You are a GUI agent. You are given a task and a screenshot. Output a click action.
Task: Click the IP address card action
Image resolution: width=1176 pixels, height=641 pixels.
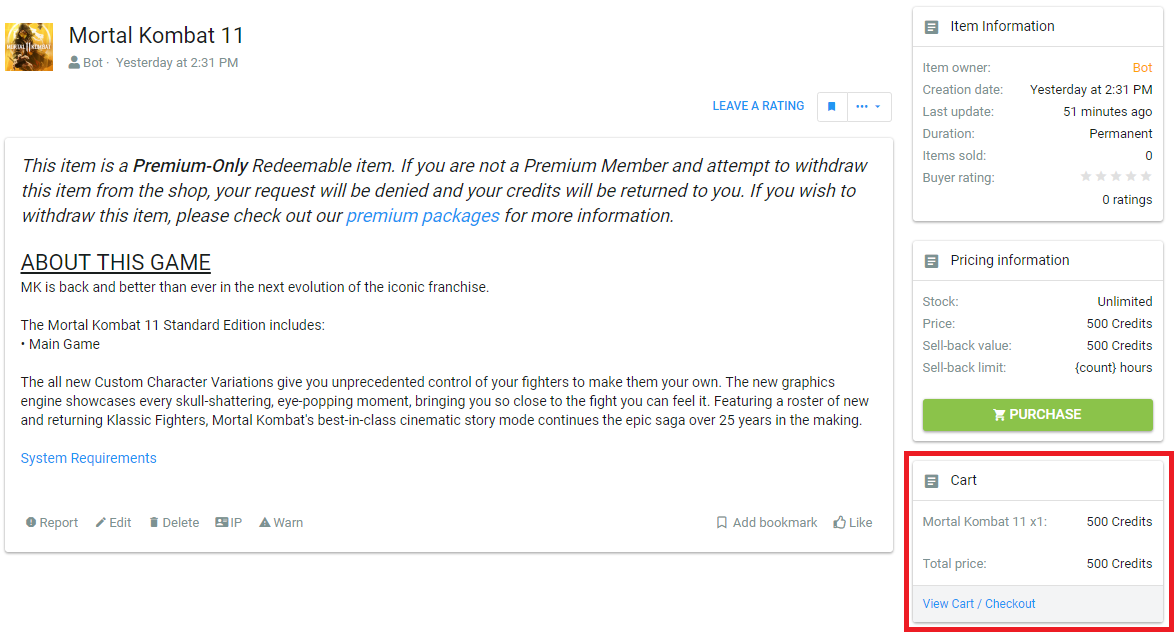click(229, 522)
